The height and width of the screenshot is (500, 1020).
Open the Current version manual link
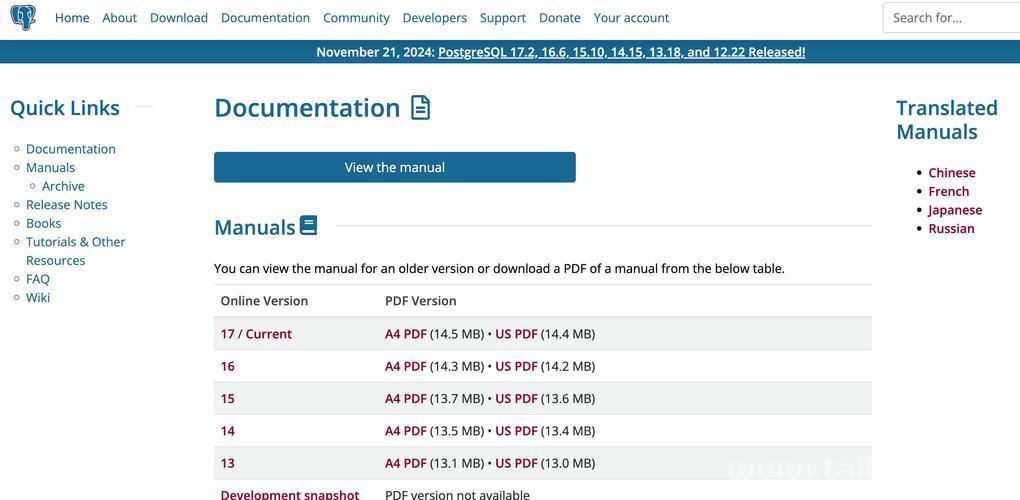[x=269, y=334]
